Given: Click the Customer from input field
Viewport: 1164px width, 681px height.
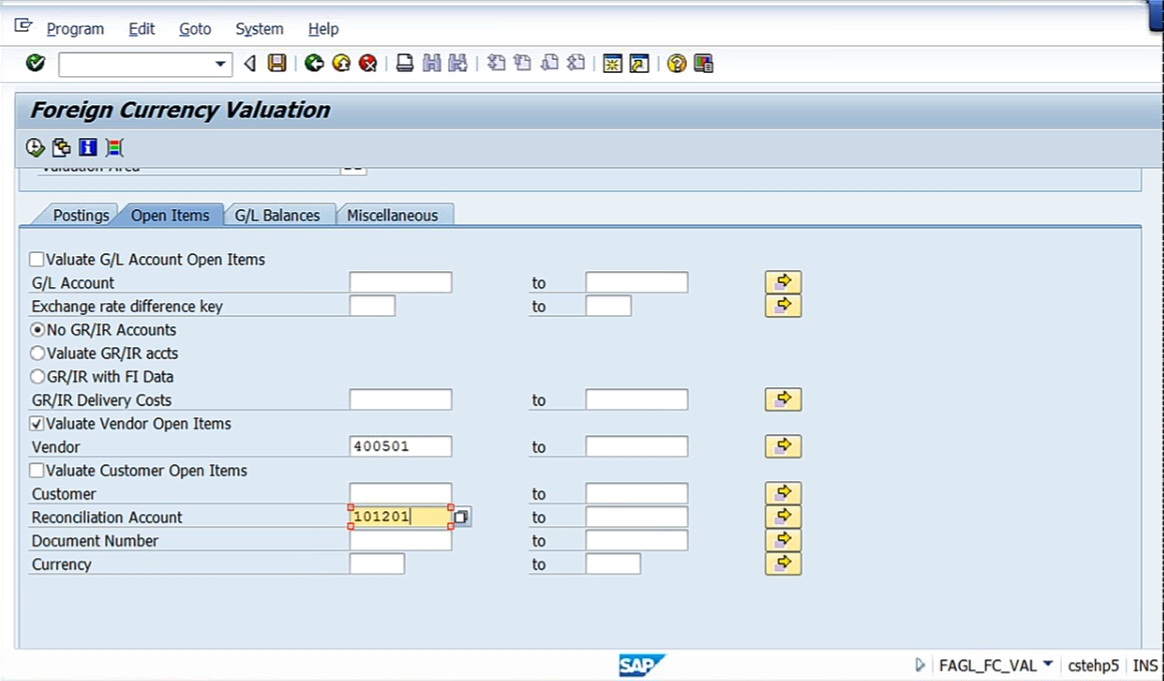Looking at the screenshot, I should [400, 493].
